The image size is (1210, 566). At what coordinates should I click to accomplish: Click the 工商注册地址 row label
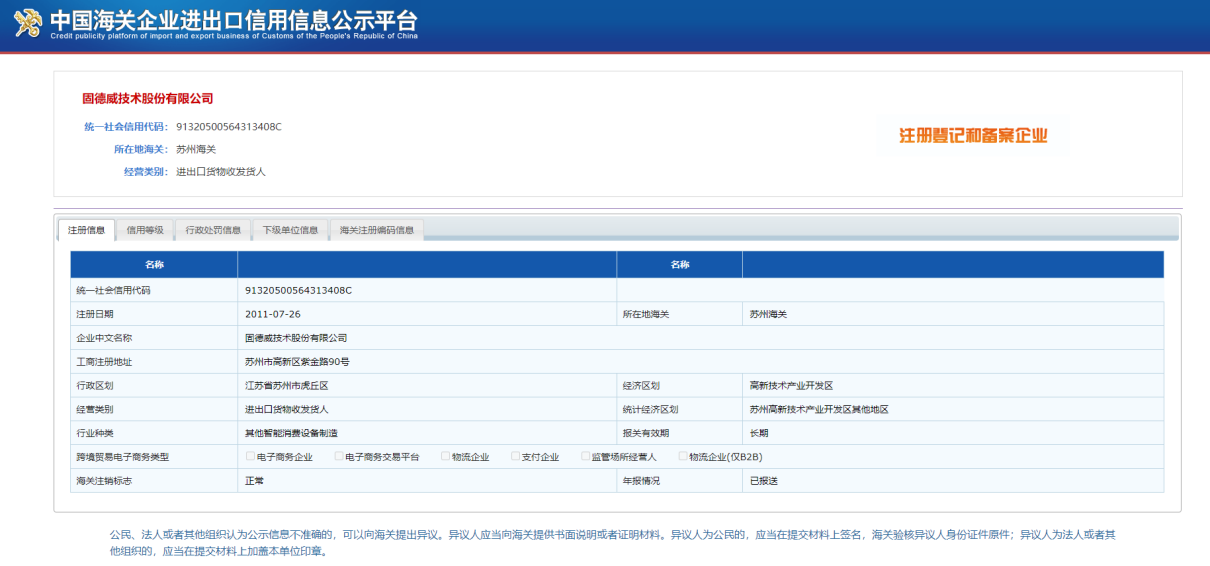[x=104, y=362]
